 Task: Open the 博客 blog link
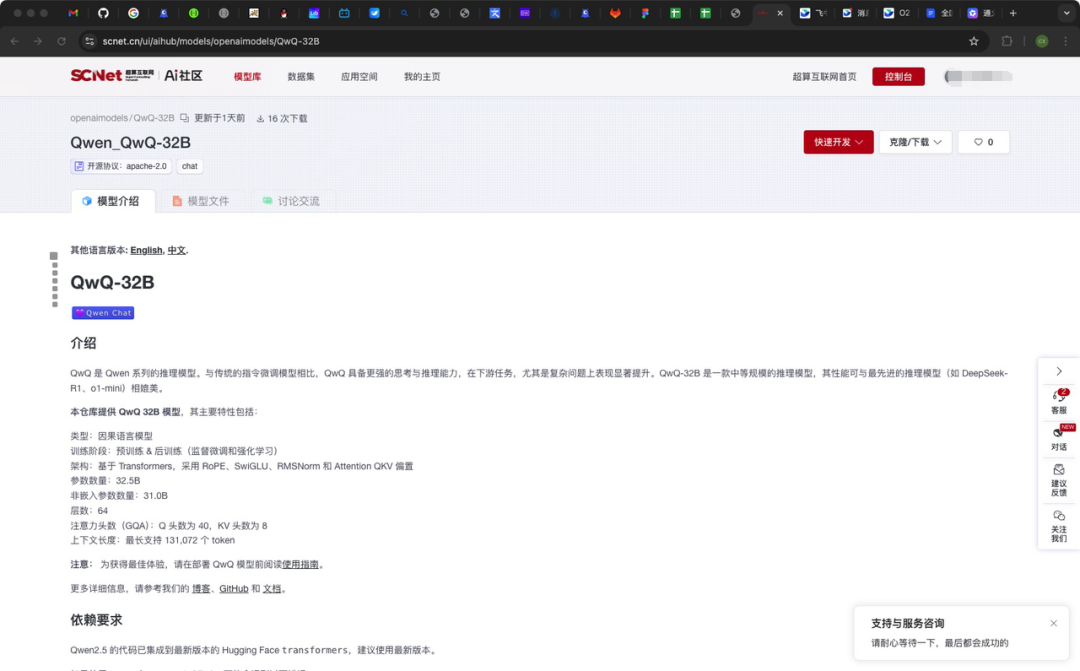(x=201, y=588)
